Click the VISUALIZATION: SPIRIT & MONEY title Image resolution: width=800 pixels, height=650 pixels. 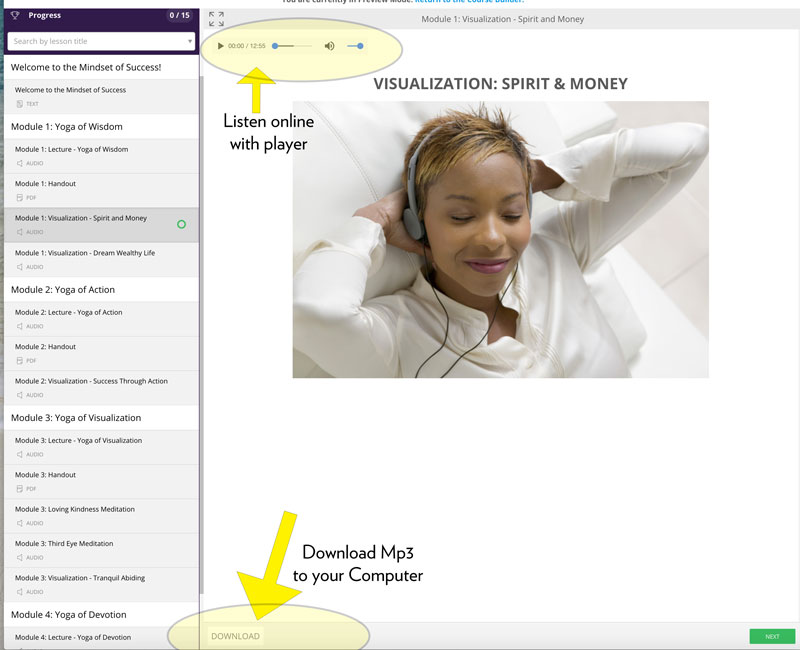[x=501, y=84]
